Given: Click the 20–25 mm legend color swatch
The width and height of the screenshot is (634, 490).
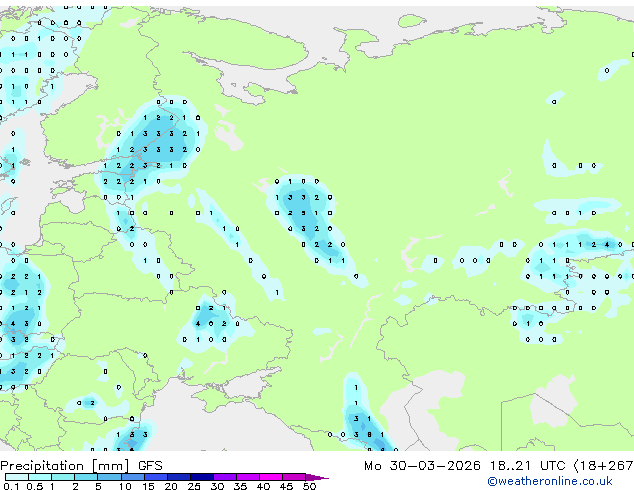Looking at the screenshot, I should pyautogui.click(x=179, y=477).
